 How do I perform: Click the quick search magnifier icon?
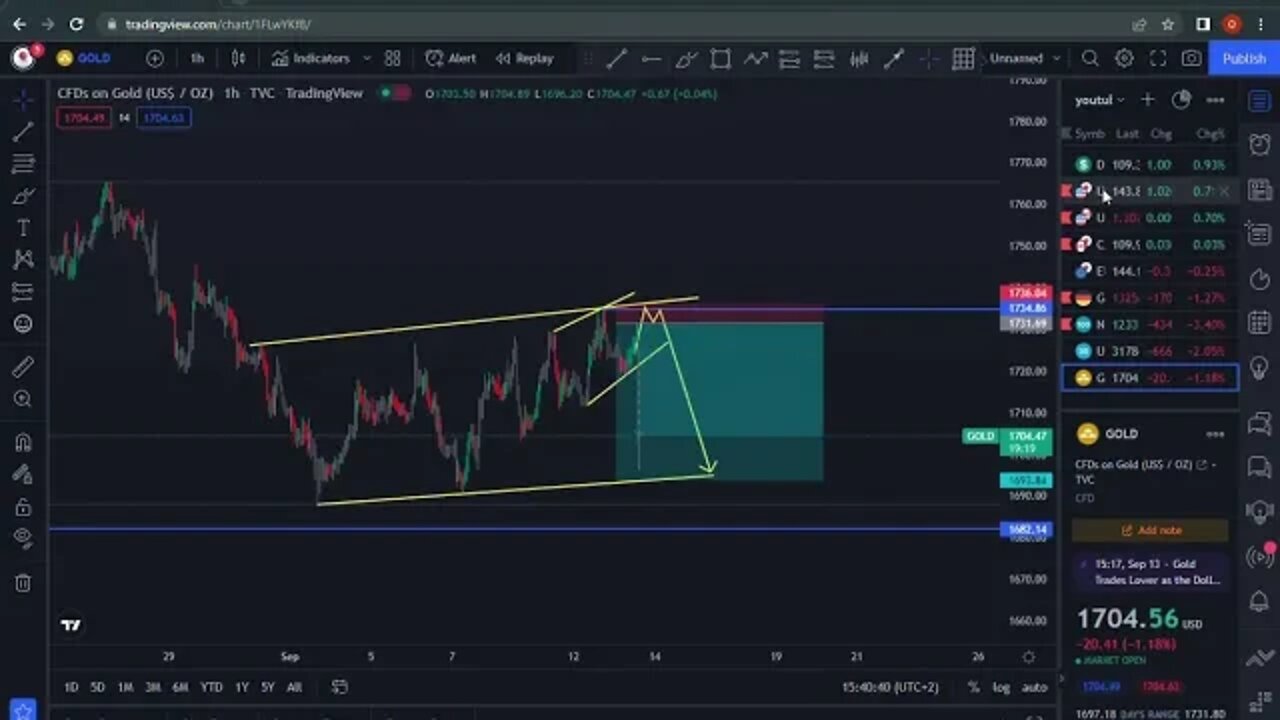click(1090, 58)
